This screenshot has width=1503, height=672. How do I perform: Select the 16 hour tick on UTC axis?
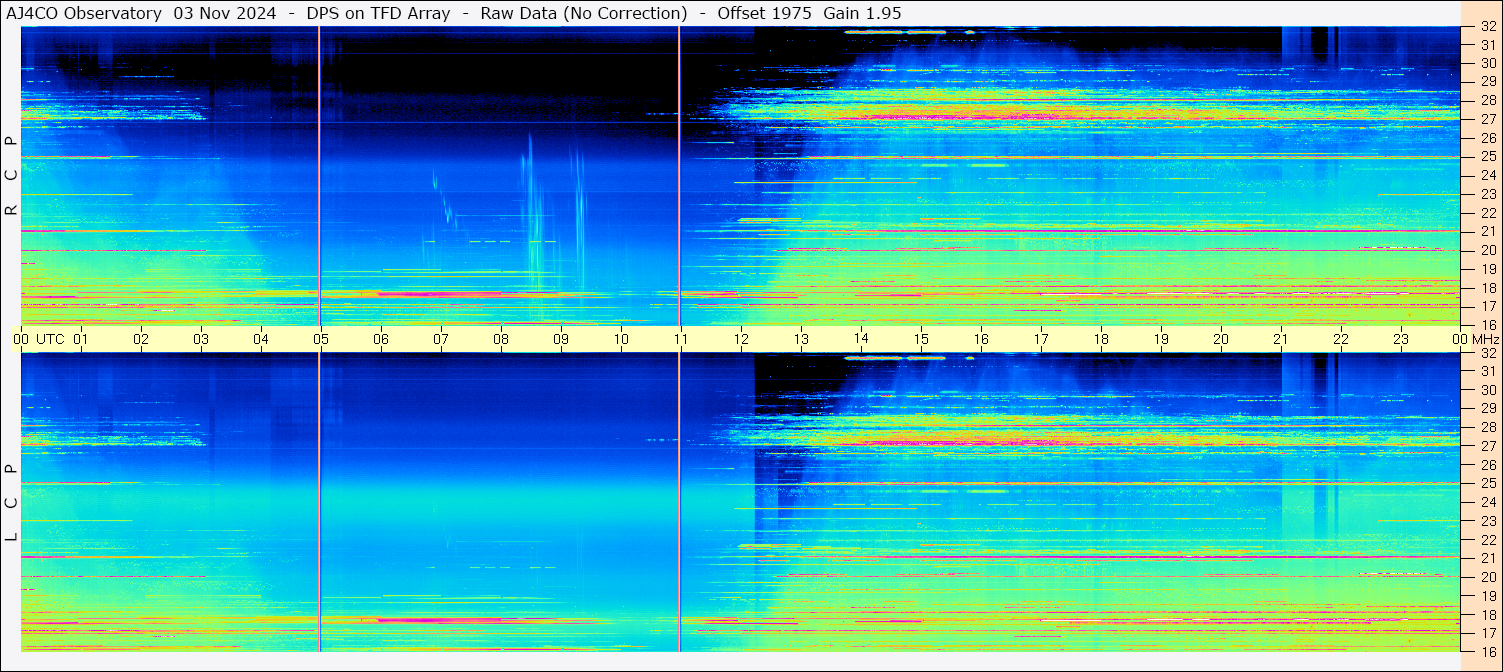pos(981,339)
